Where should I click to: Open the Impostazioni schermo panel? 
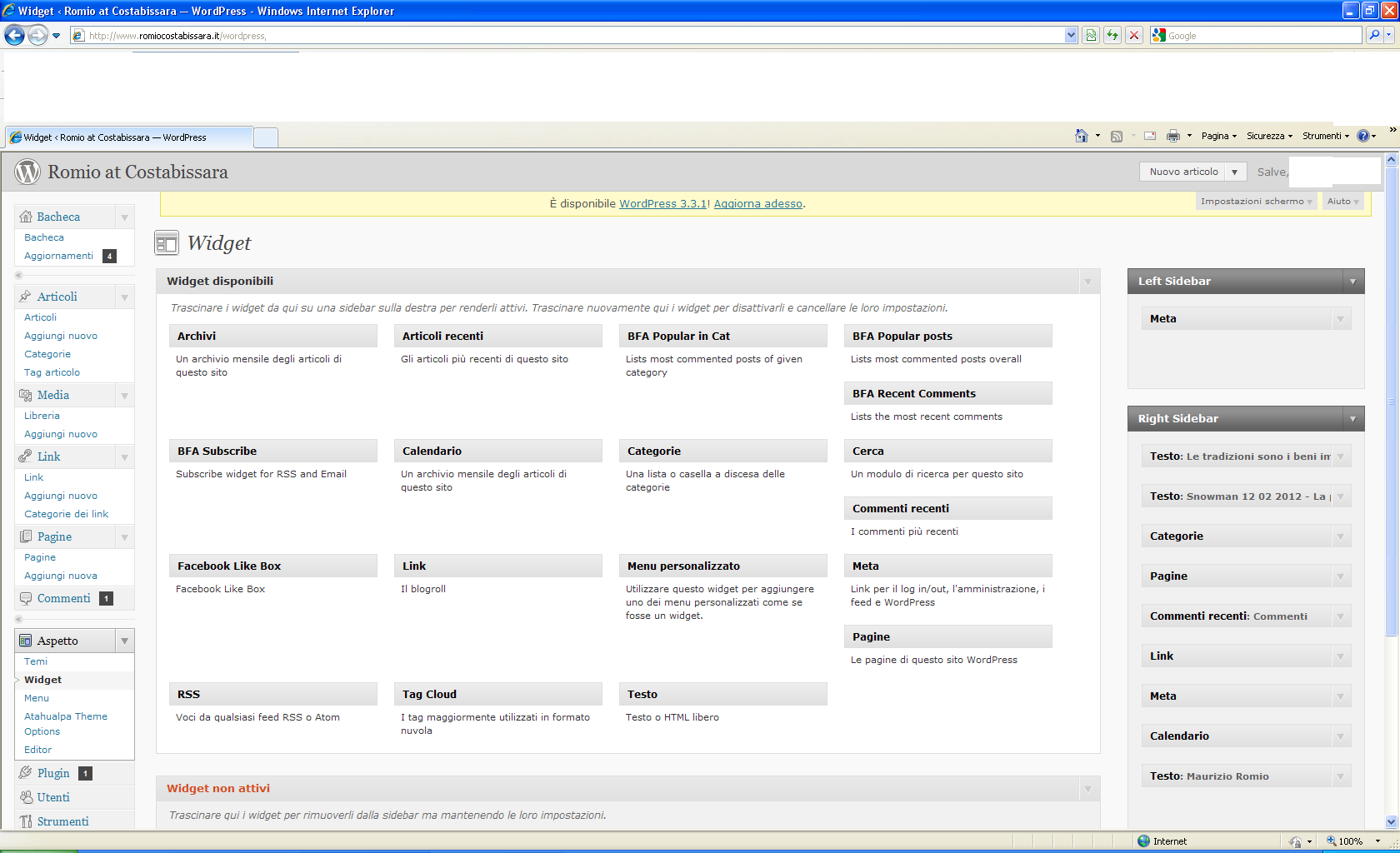click(x=1256, y=202)
